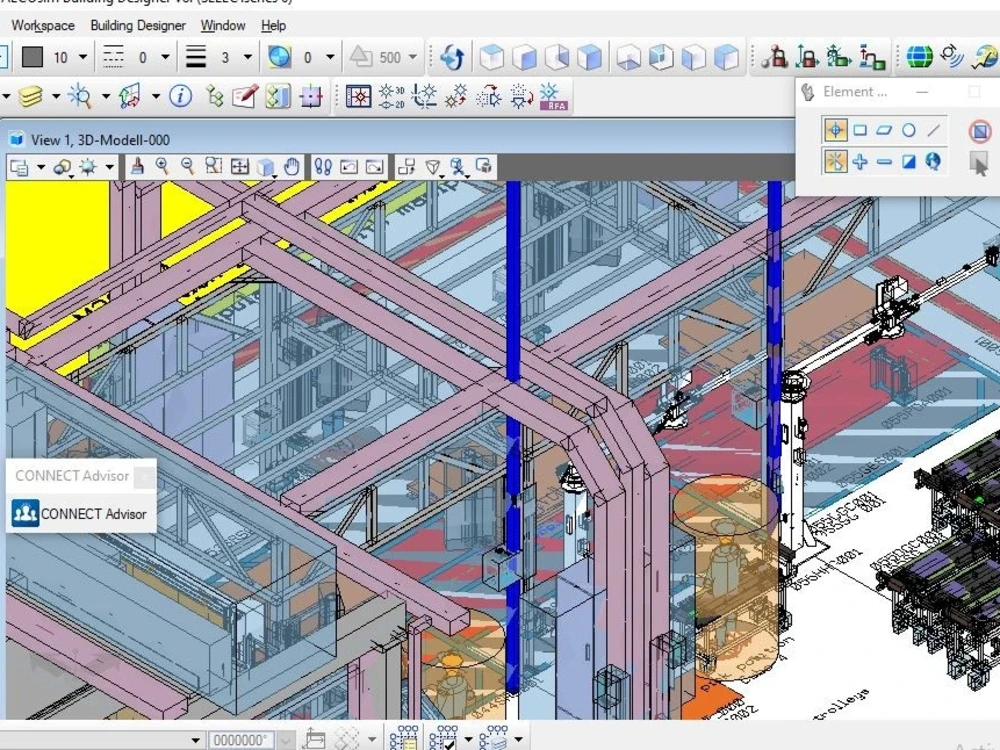
Task: Open the View Attributes dropdown arrow
Action: point(41,168)
